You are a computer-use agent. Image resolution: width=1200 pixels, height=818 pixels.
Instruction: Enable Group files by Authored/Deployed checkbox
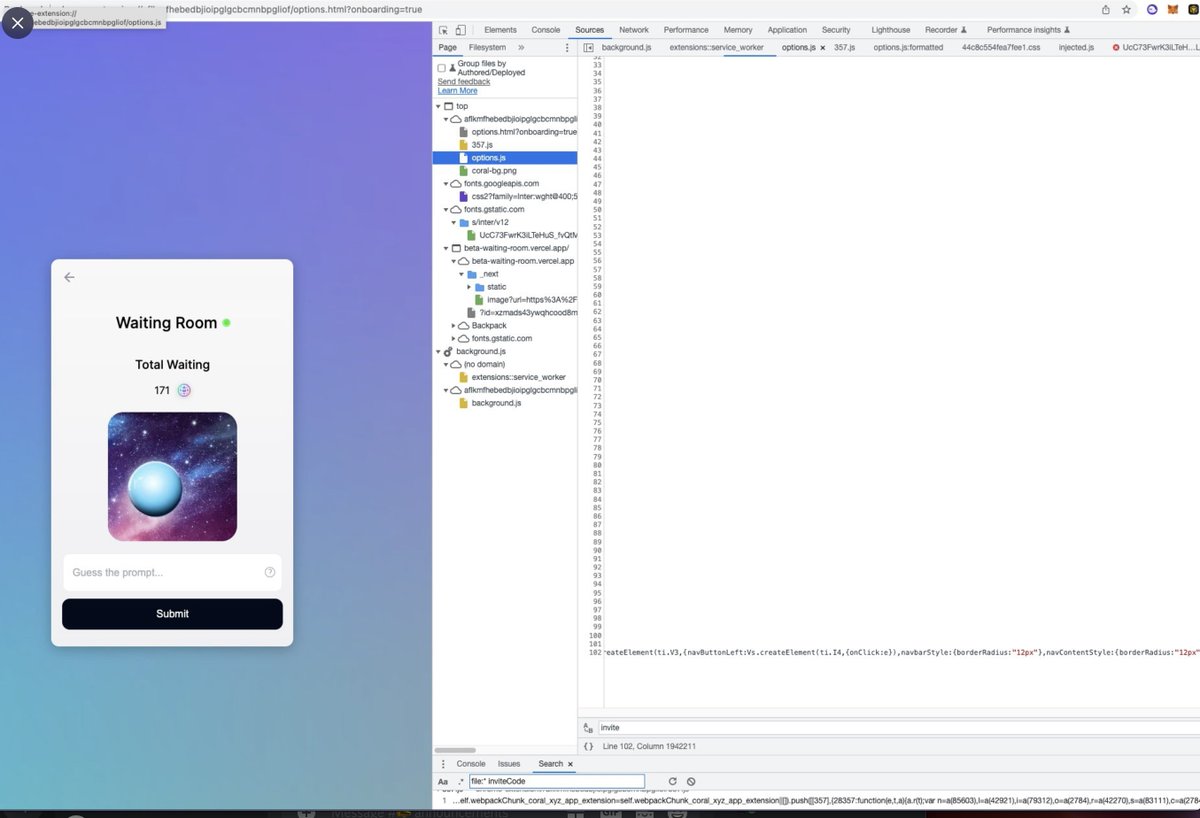[x=442, y=68]
